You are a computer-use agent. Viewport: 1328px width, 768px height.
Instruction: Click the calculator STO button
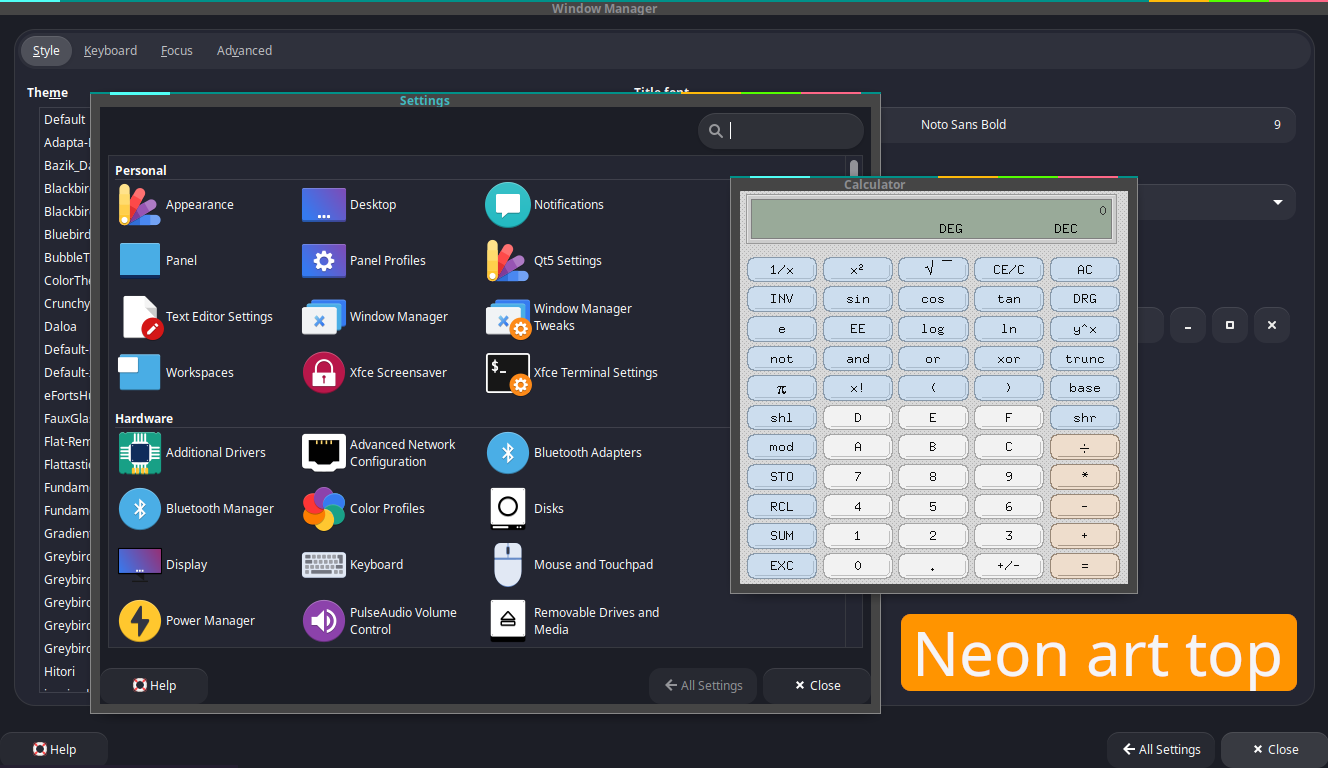(782, 477)
